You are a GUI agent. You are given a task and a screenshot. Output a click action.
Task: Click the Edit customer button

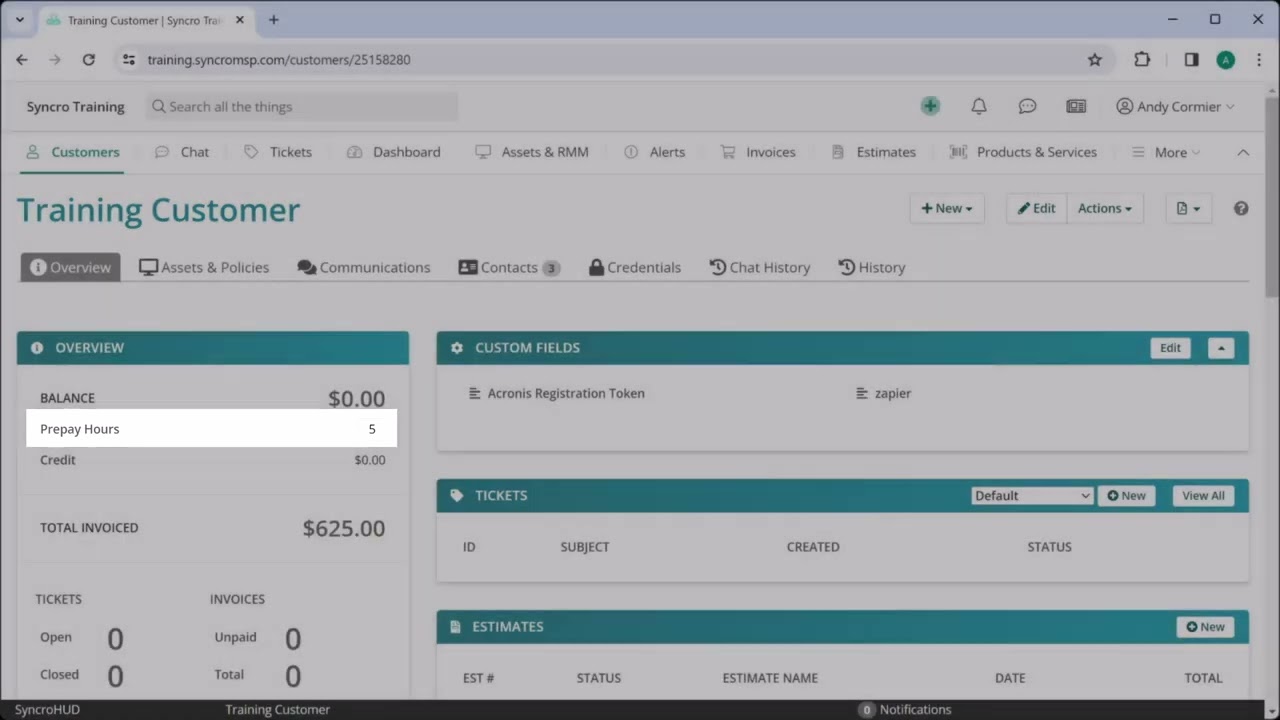click(x=1037, y=208)
